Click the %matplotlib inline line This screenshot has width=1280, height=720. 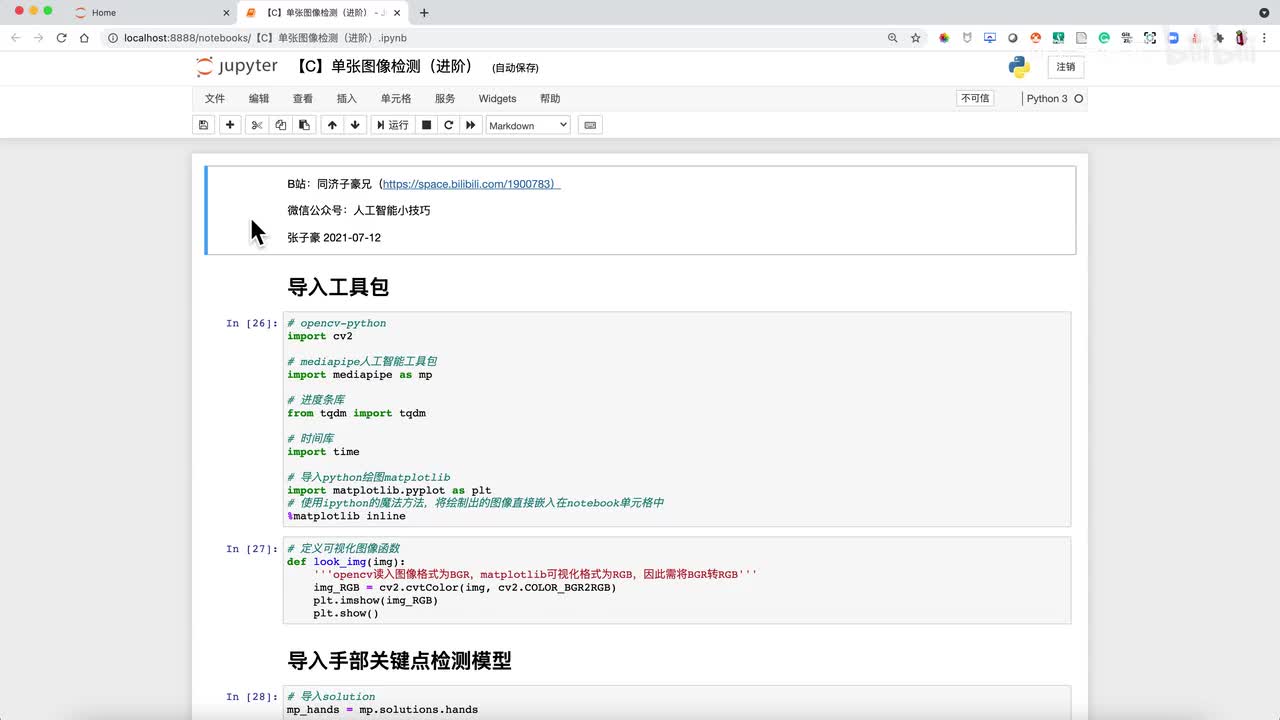coord(347,516)
